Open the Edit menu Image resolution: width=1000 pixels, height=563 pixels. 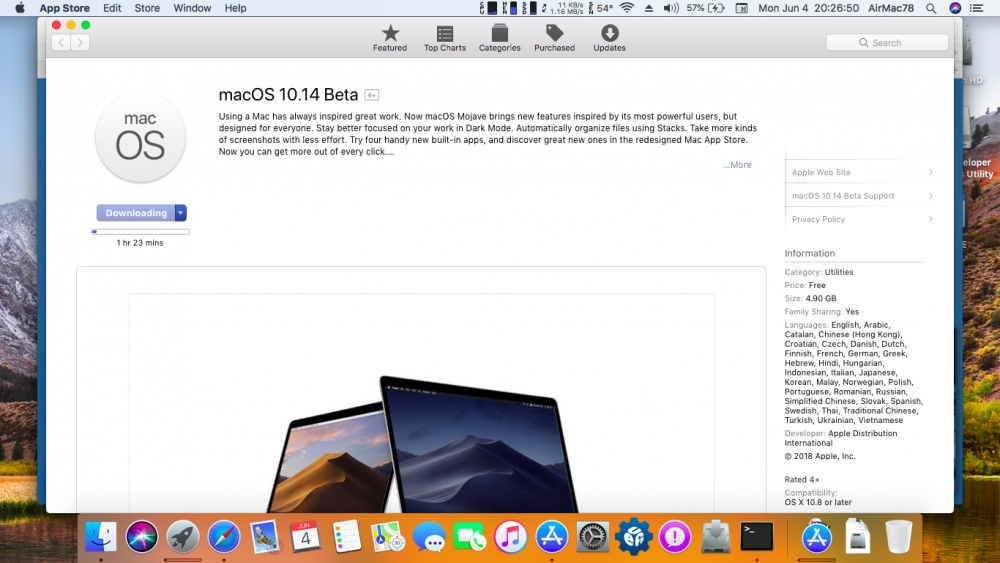(x=112, y=8)
